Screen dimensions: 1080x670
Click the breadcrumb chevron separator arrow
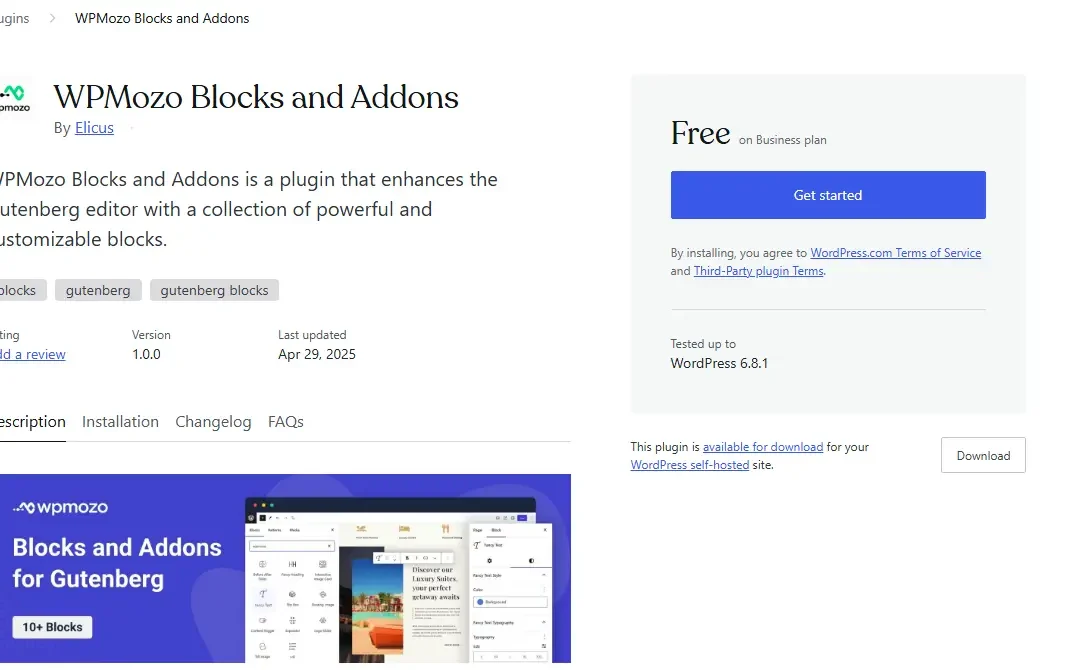click(x=52, y=19)
